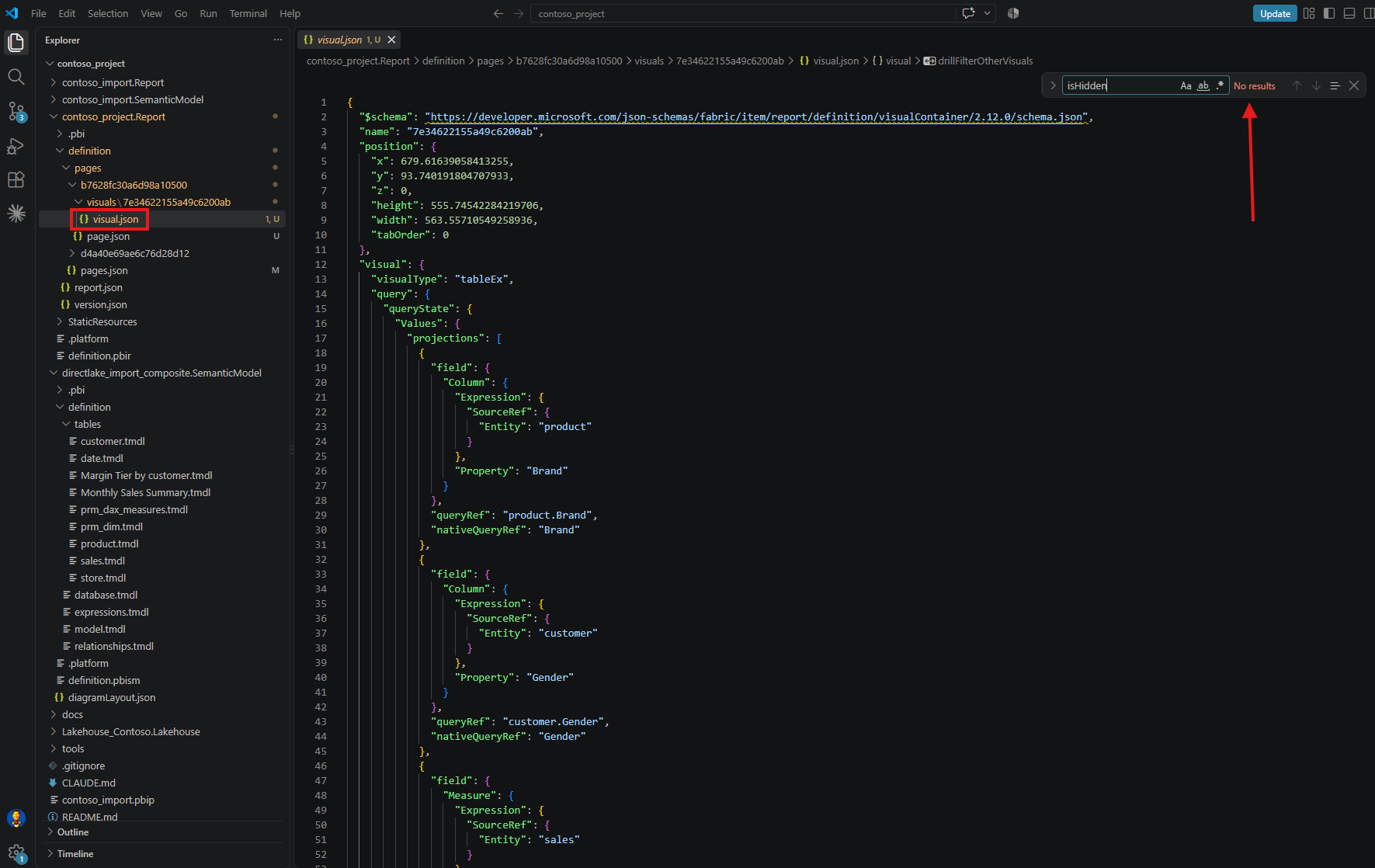Click the Explorer more actions ellipsis
The height and width of the screenshot is (868, 1375).
point(278,40)
